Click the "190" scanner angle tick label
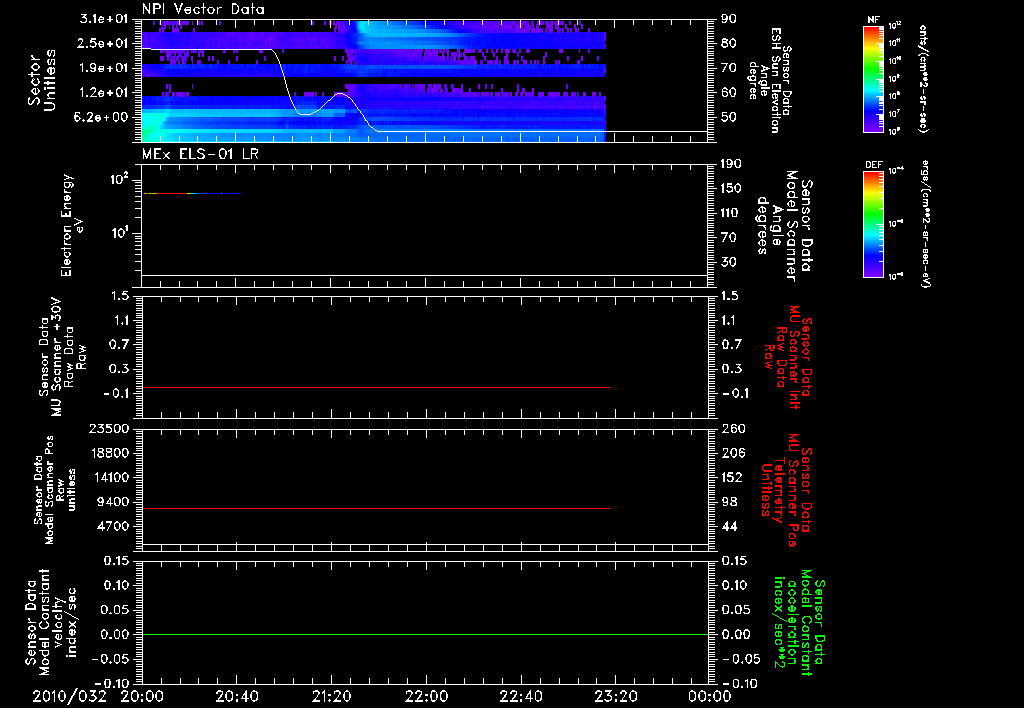The height and width of the screenshot is (708, 1024). point(731,164)
